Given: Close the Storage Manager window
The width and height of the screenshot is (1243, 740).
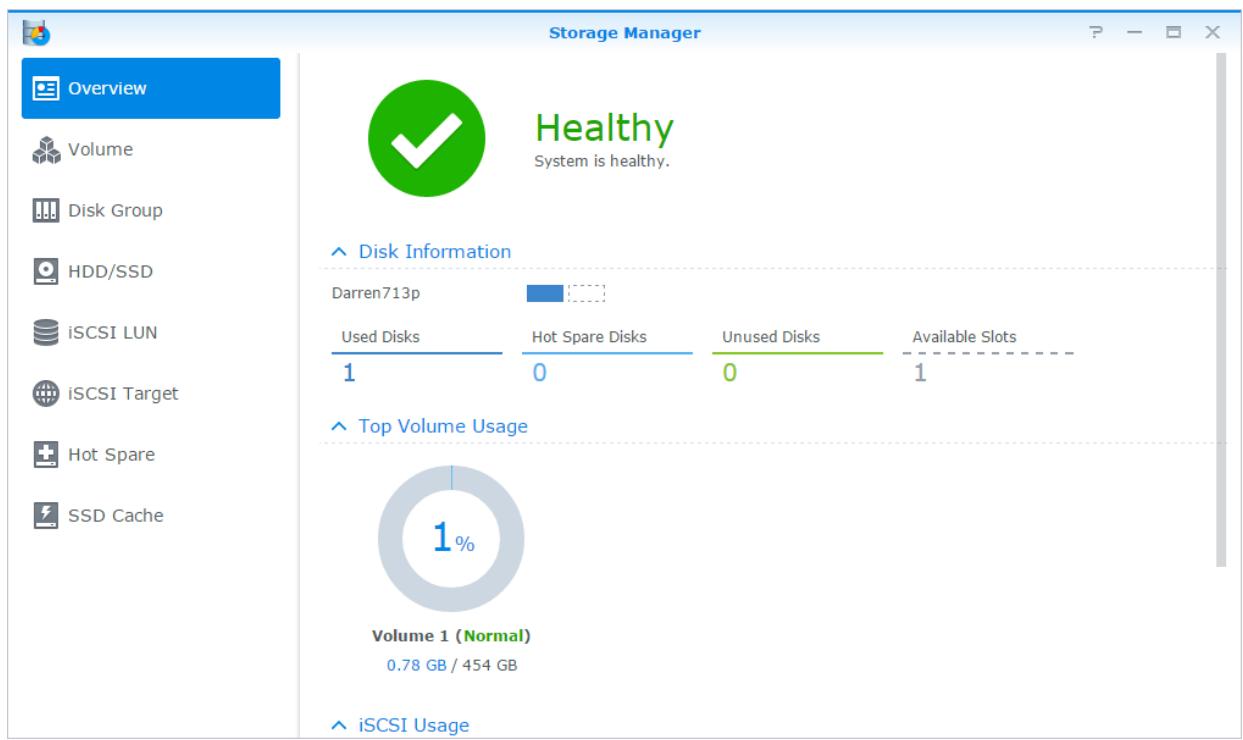Looking at the screenshot, I should coord(1212,33).
